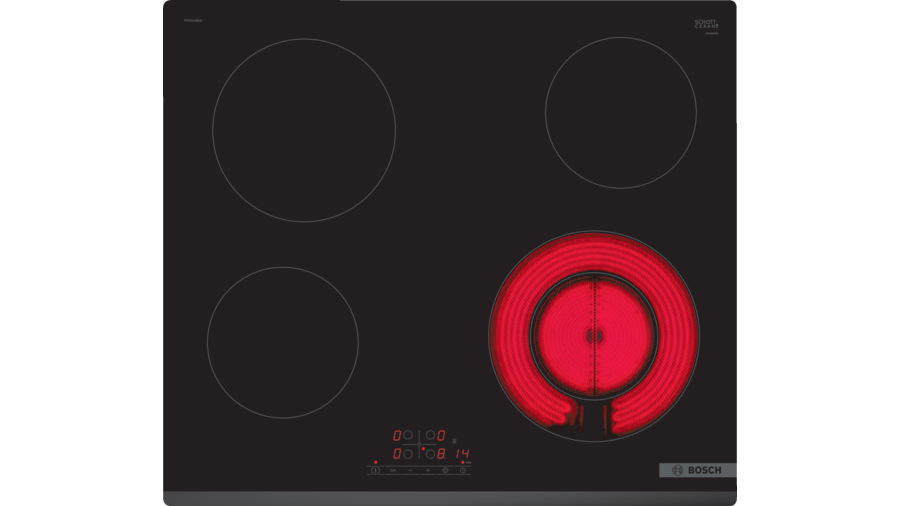Tap the dual-zone extension icon
Screen dimensions: 900x506
tap(445, 470)
